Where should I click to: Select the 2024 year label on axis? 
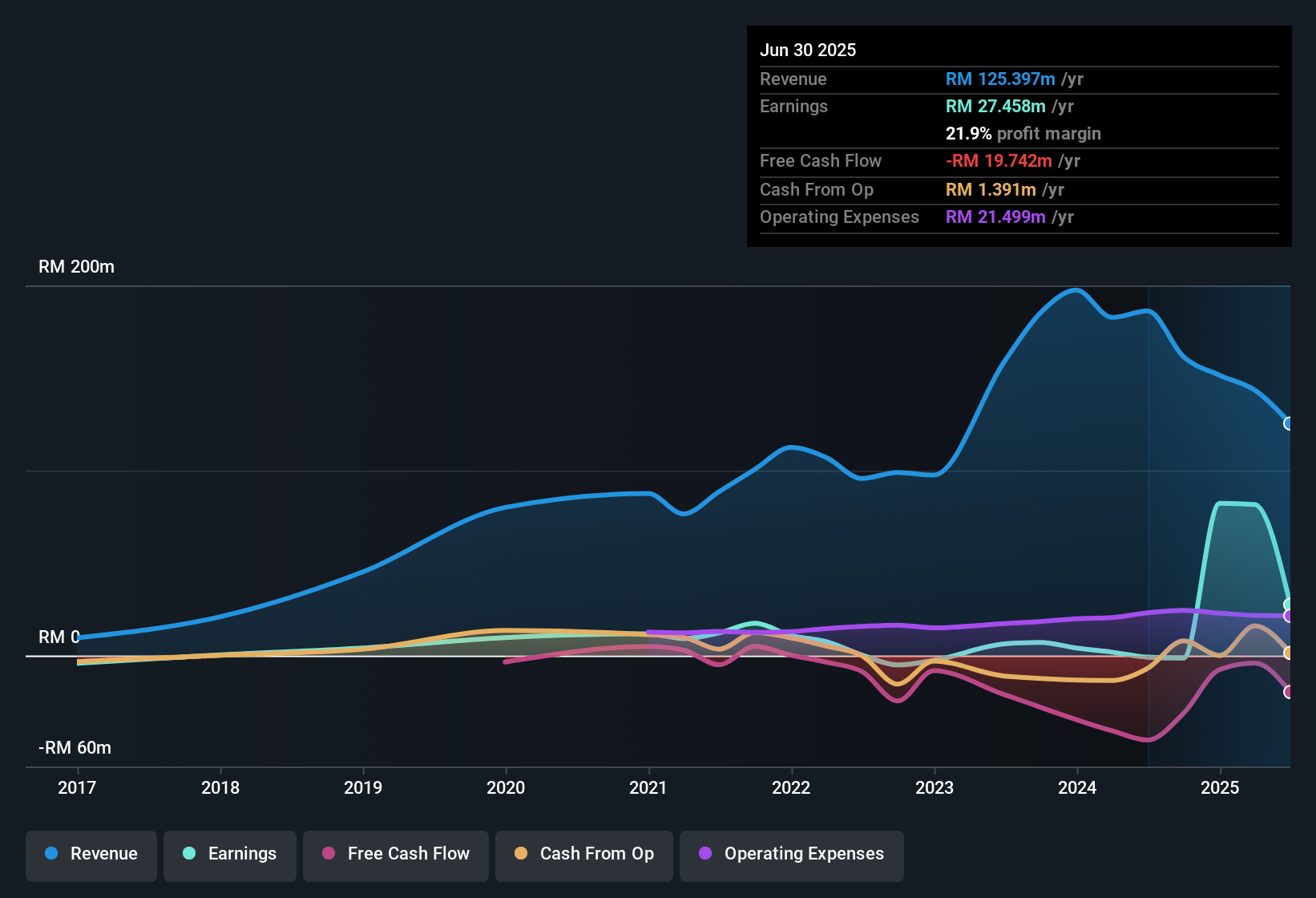(1078, 788)
